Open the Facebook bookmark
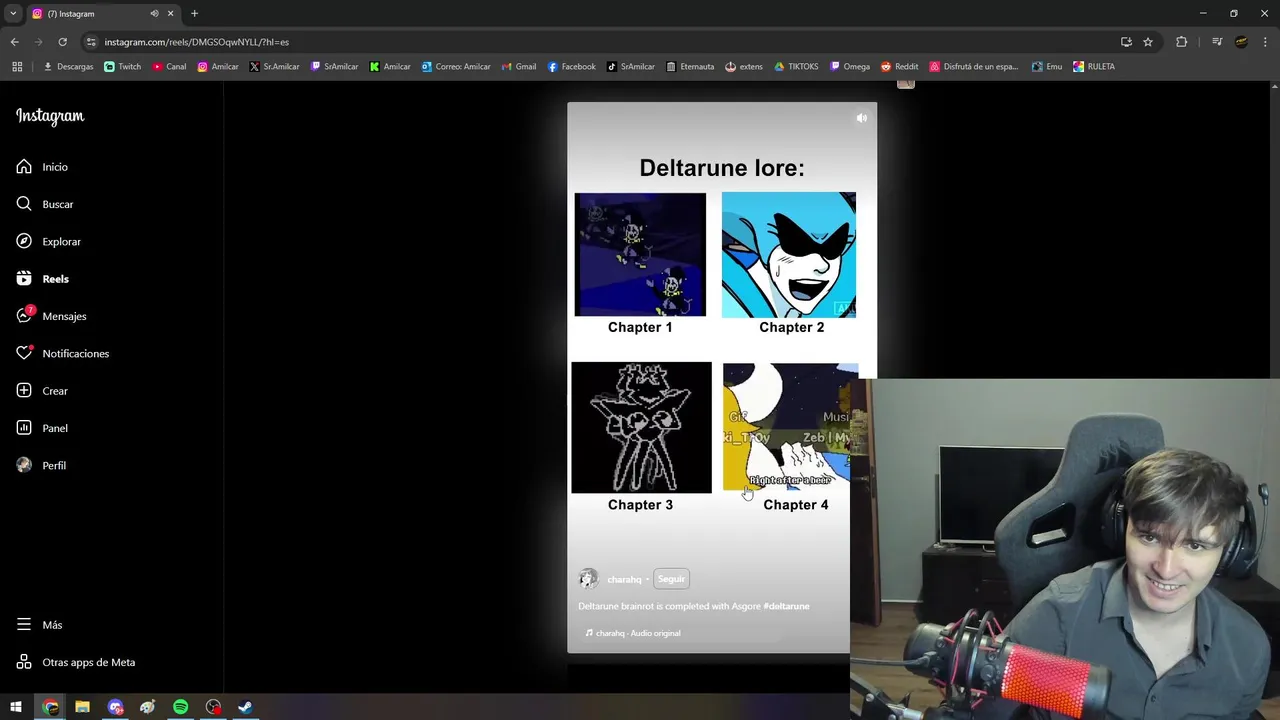 571,67
